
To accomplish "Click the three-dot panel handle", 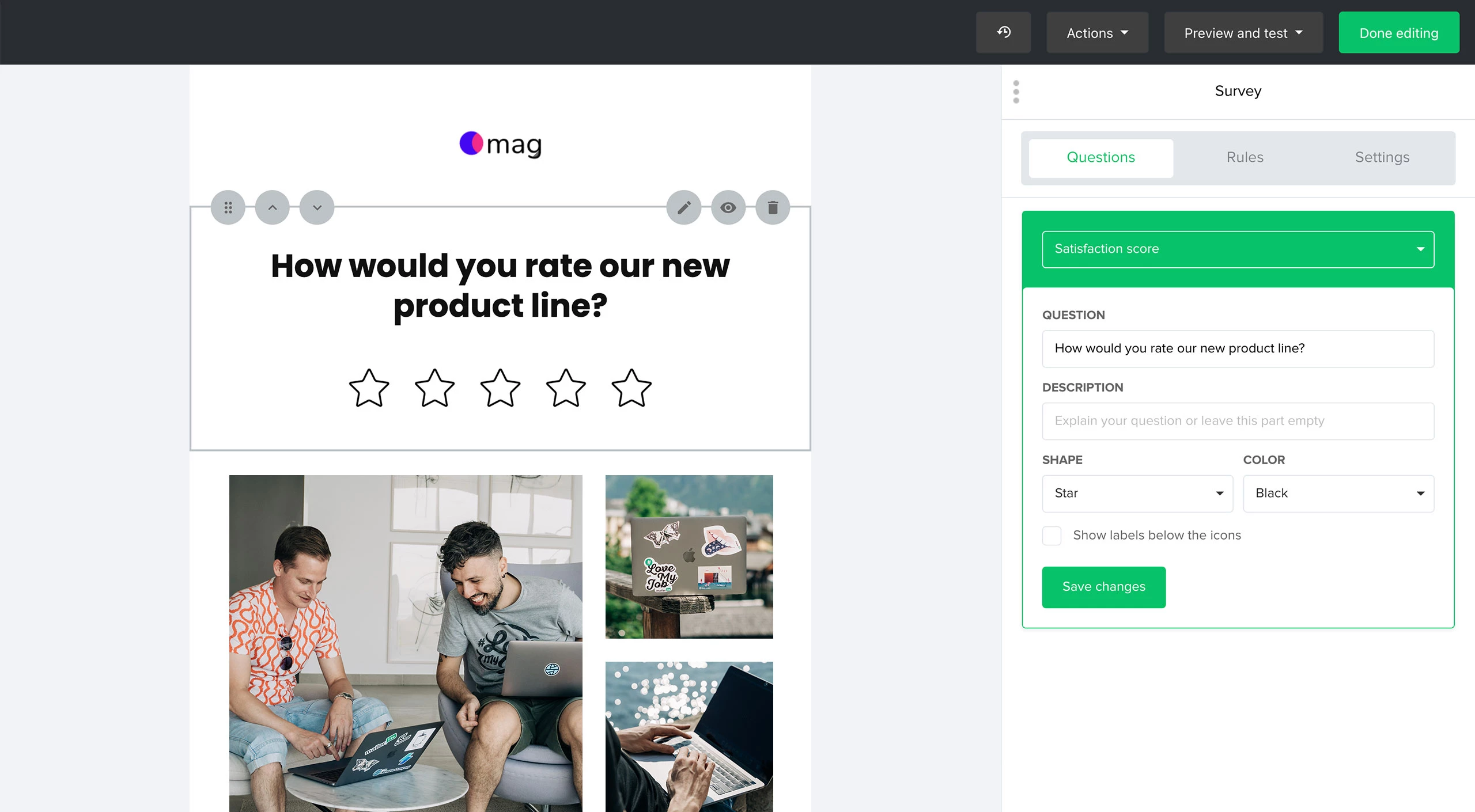I will click(1016, 92).
